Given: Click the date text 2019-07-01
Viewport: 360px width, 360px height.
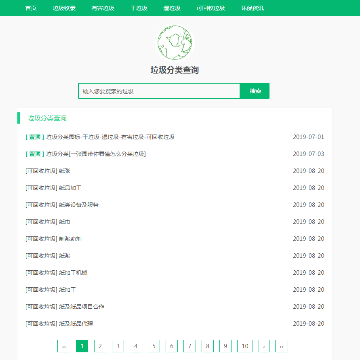Looking at the screenshot, I should click(308, 137).
